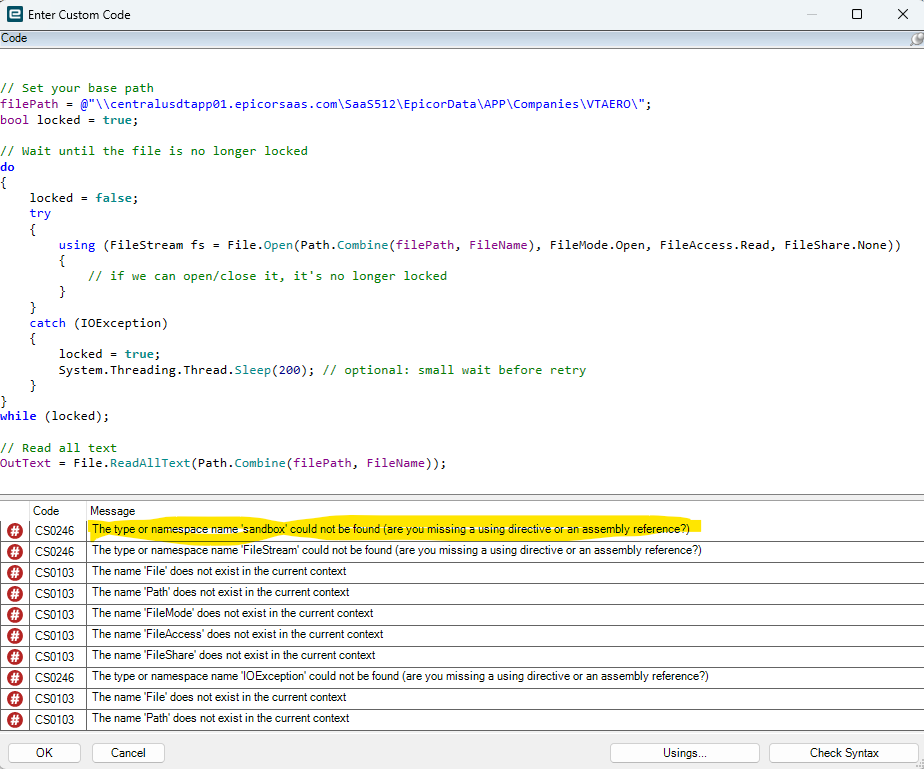This screenshot has height=769, width=924.
Task: Open the Usings... dialog
Action: (684, 753)
